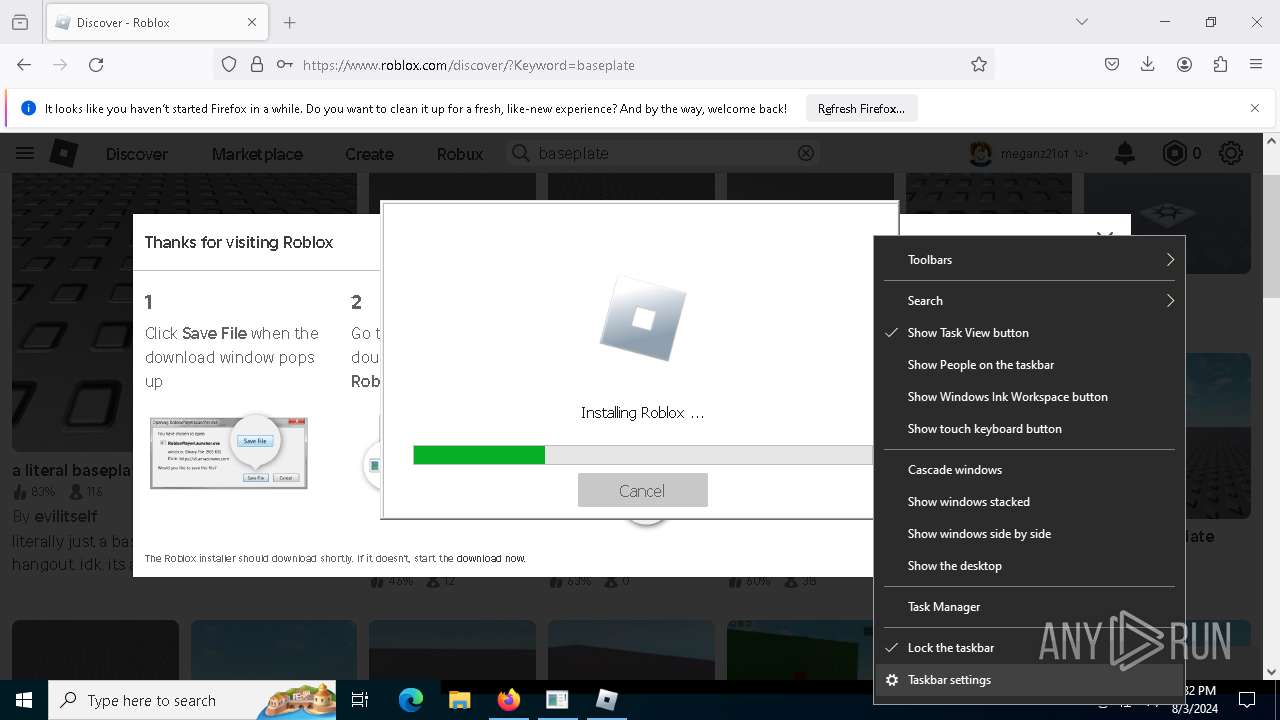1280x720 pixels.
Task: Open the Firefox View icon beside the tabs
Action: [20, 22]
